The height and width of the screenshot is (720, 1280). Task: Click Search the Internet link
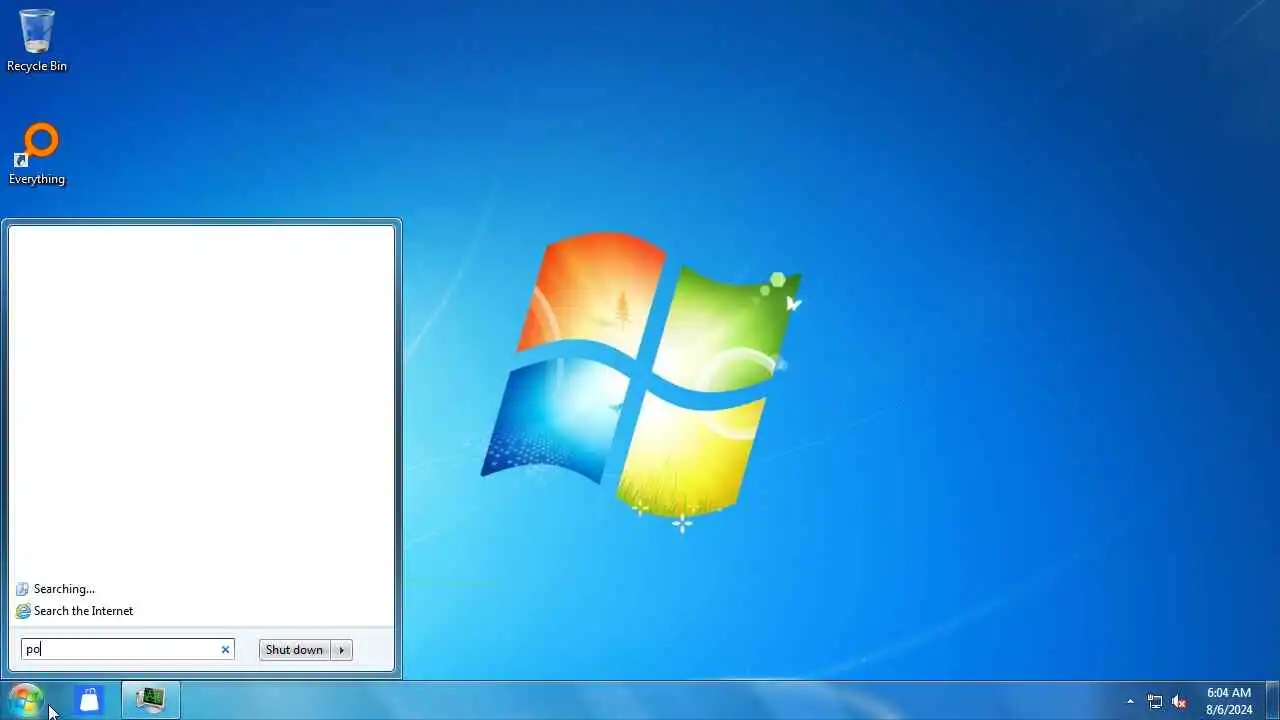coord(83,611)
